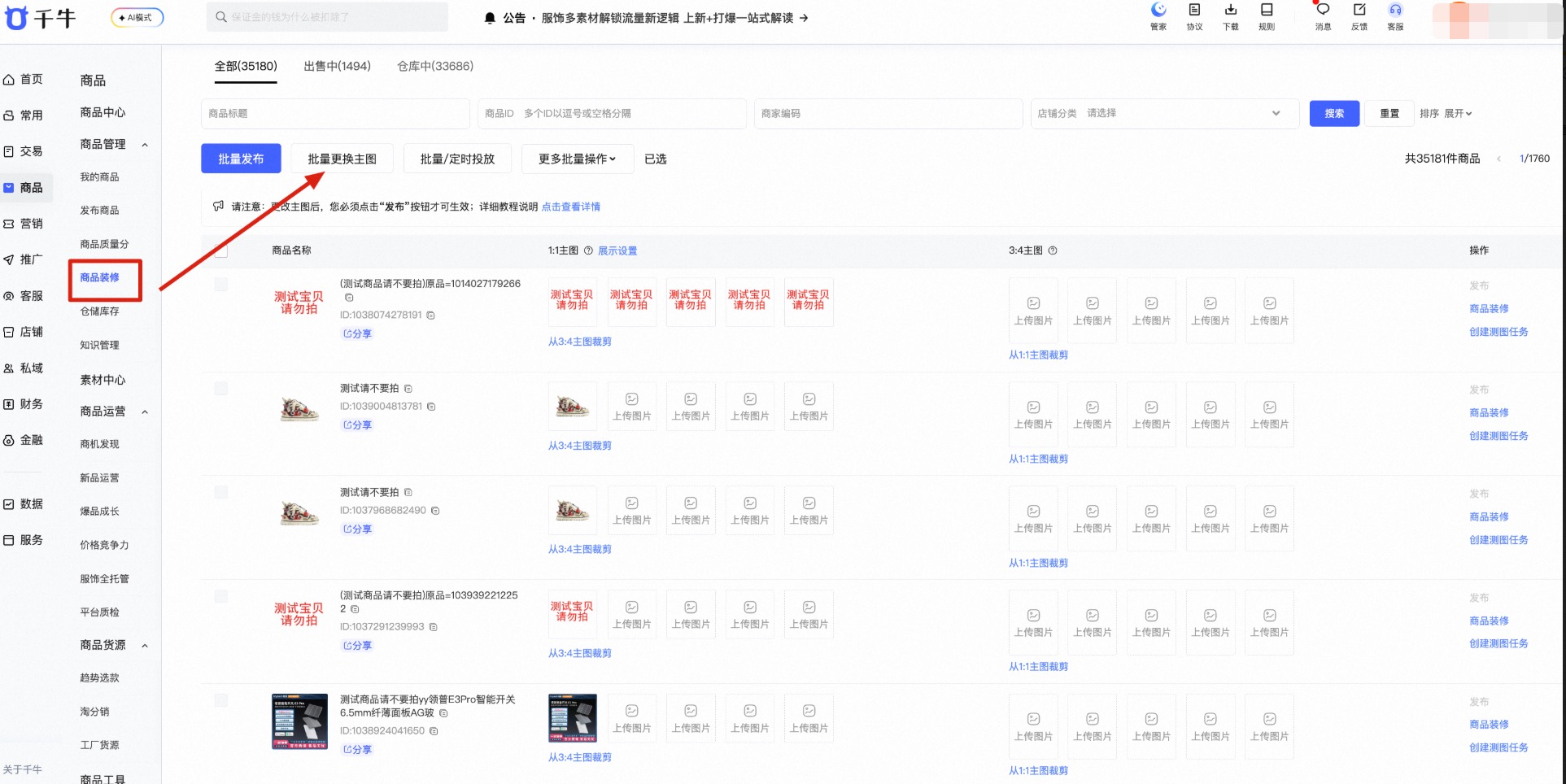Check the row with ID 1039004813781
This screenshot has height=784, width=1566.
[220, 389]
